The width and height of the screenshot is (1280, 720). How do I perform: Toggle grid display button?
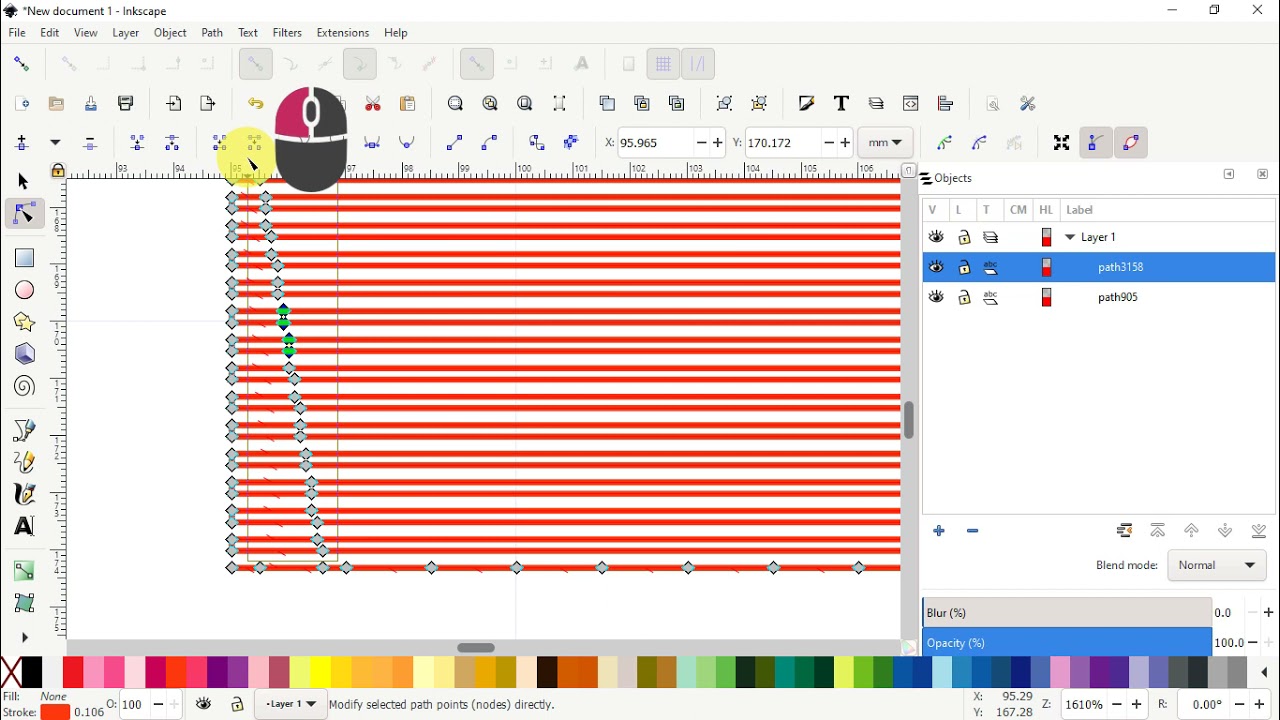click(664, 64)
